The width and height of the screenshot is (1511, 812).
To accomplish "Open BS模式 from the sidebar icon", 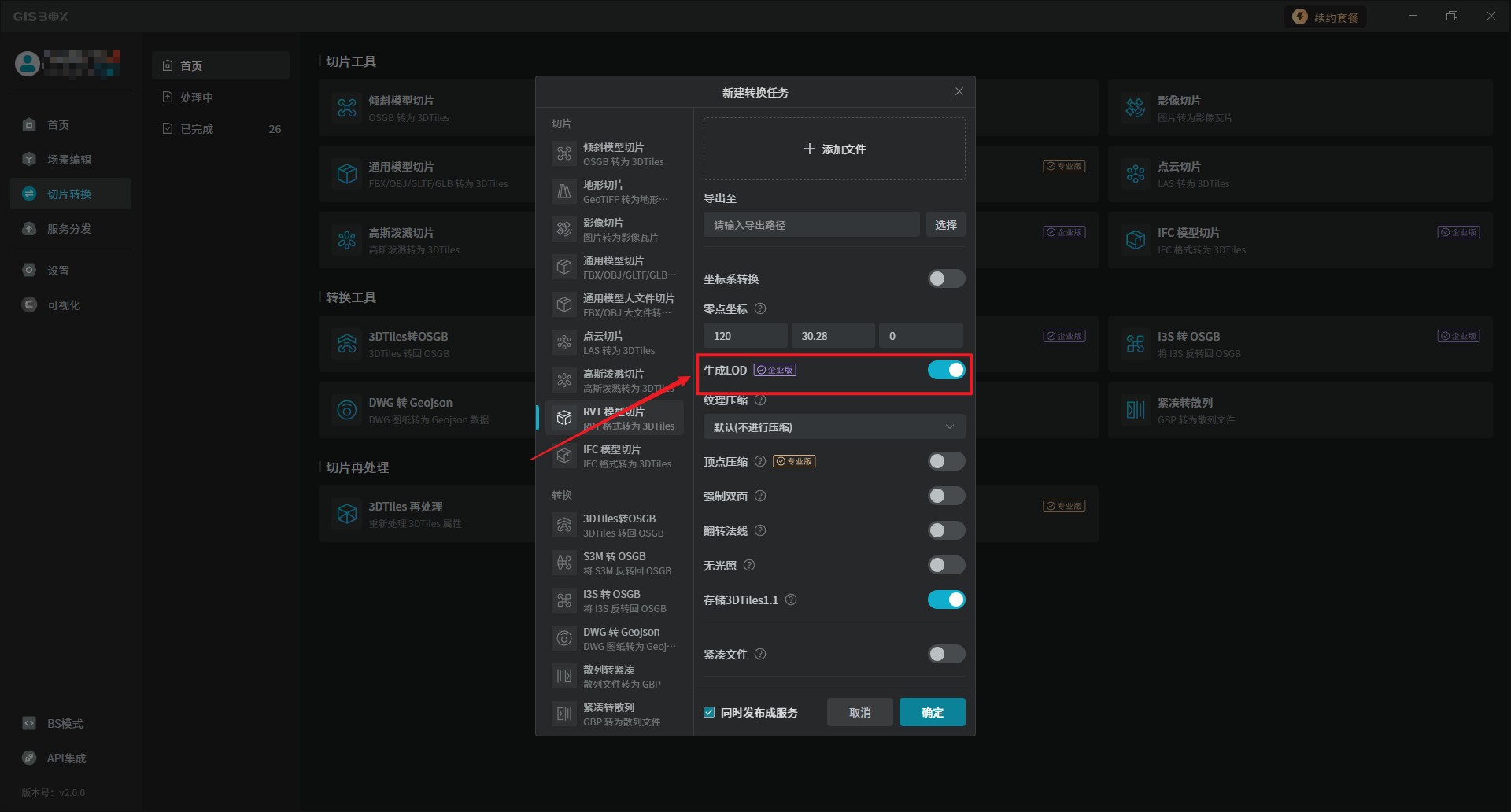I will tap(30, 723).
